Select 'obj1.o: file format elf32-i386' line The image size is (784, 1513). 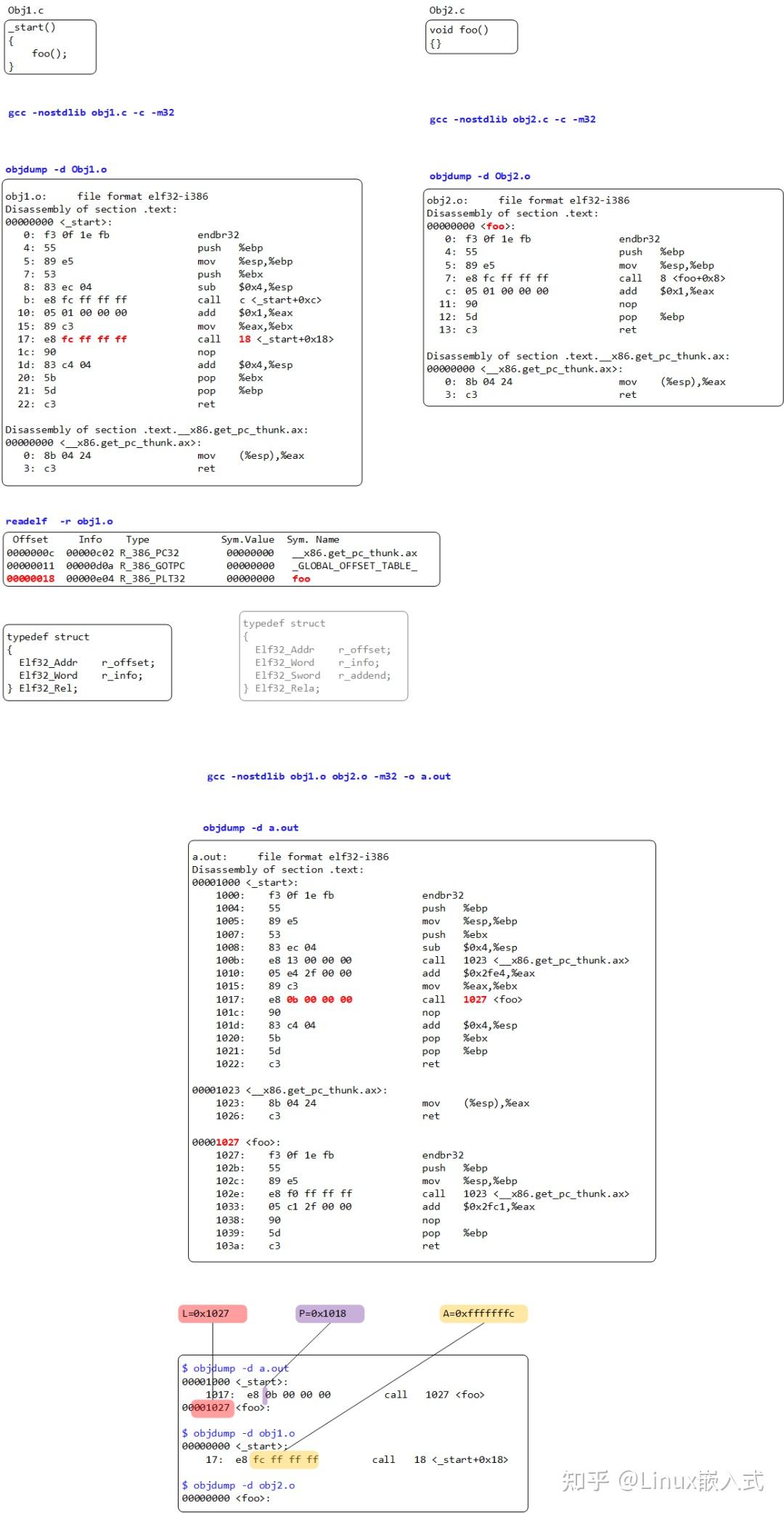click(107, 196)
